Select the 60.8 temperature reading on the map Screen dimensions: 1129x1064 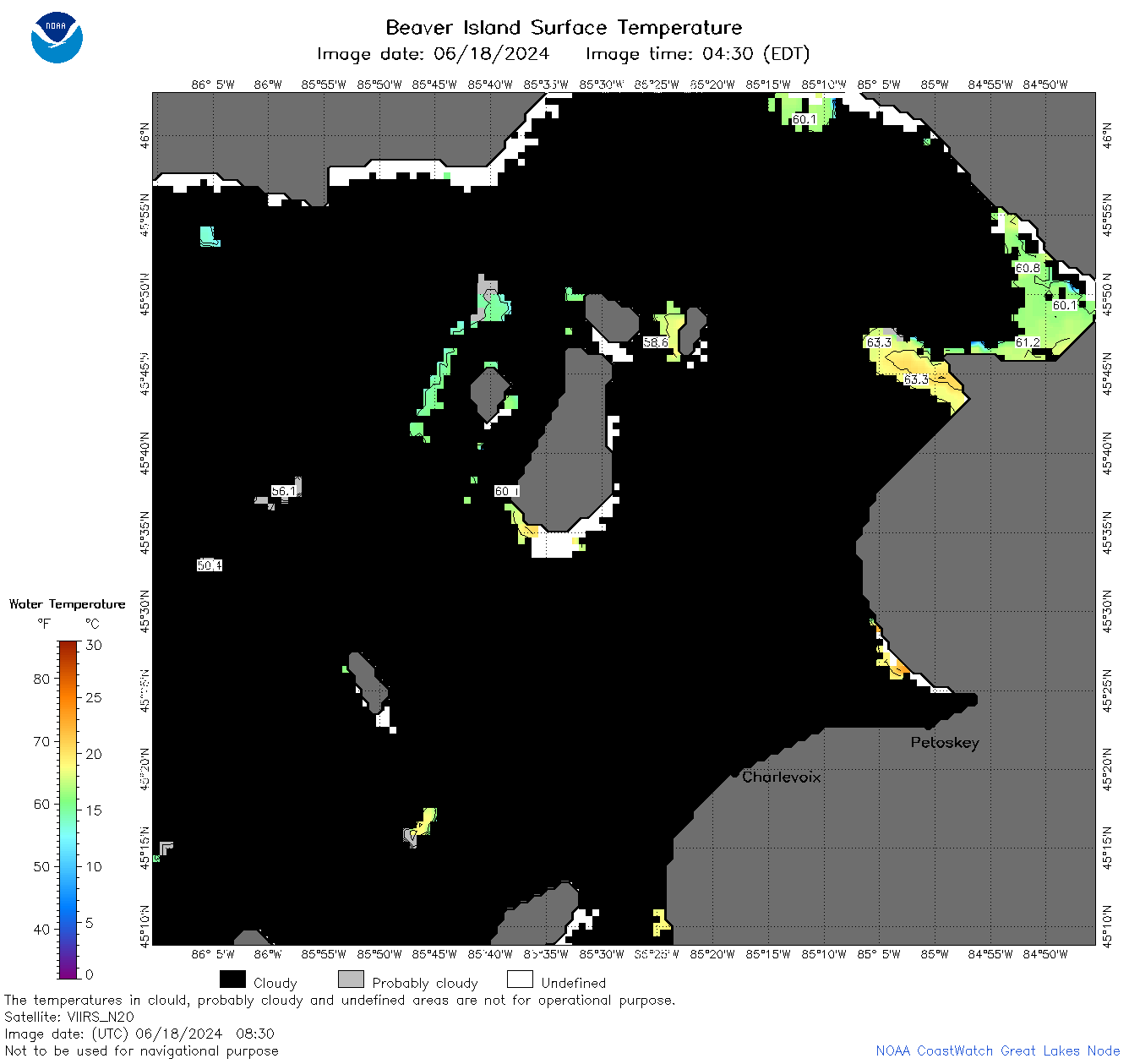[1028, 268]
